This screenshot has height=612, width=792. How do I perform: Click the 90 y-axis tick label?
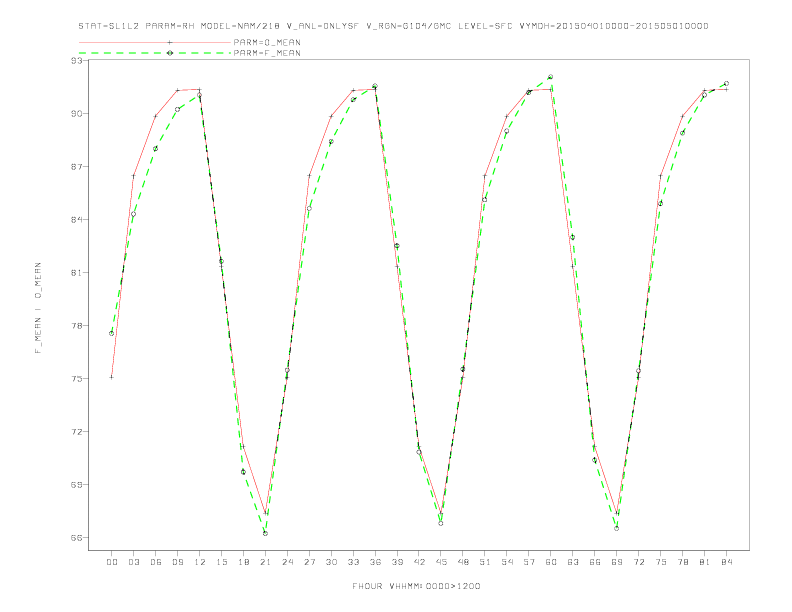[77, 114]
